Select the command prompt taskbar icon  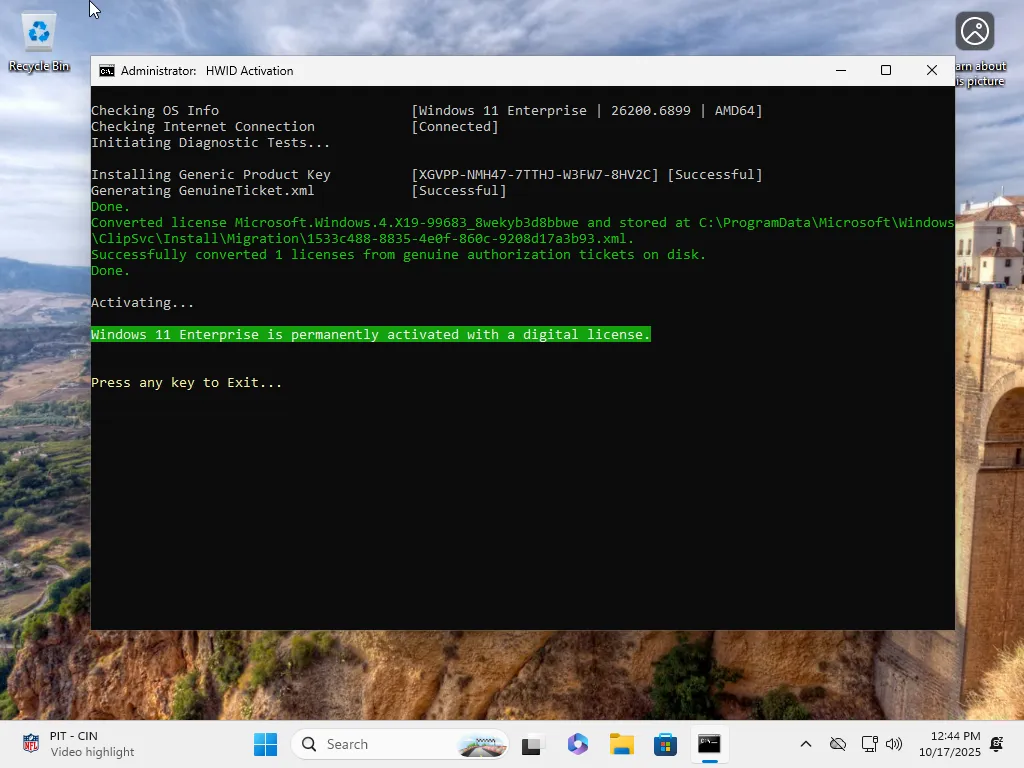click(709, 744)
